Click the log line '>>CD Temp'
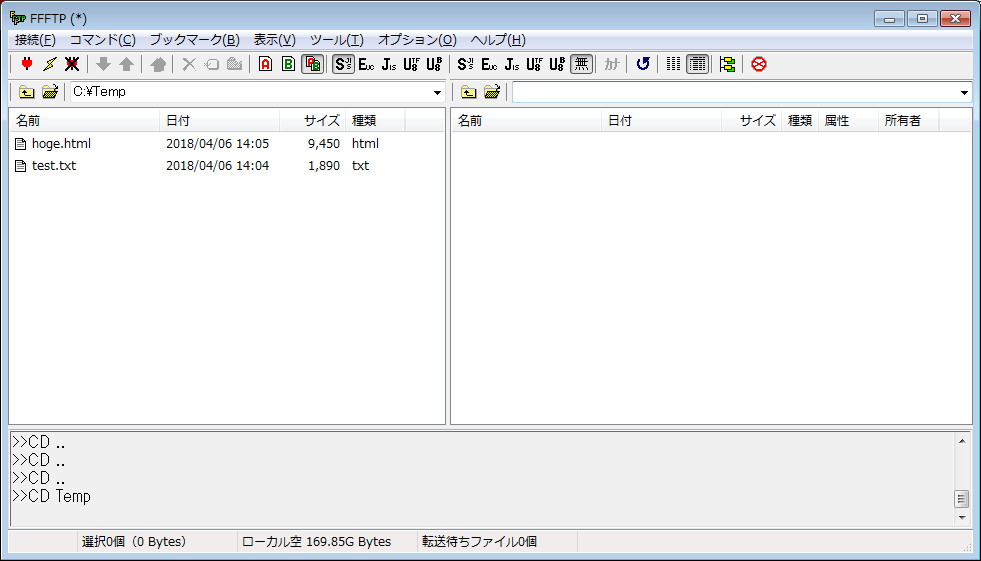Image resolution: width=981 pixels, height=561 pixels. [x=51, y=497]
